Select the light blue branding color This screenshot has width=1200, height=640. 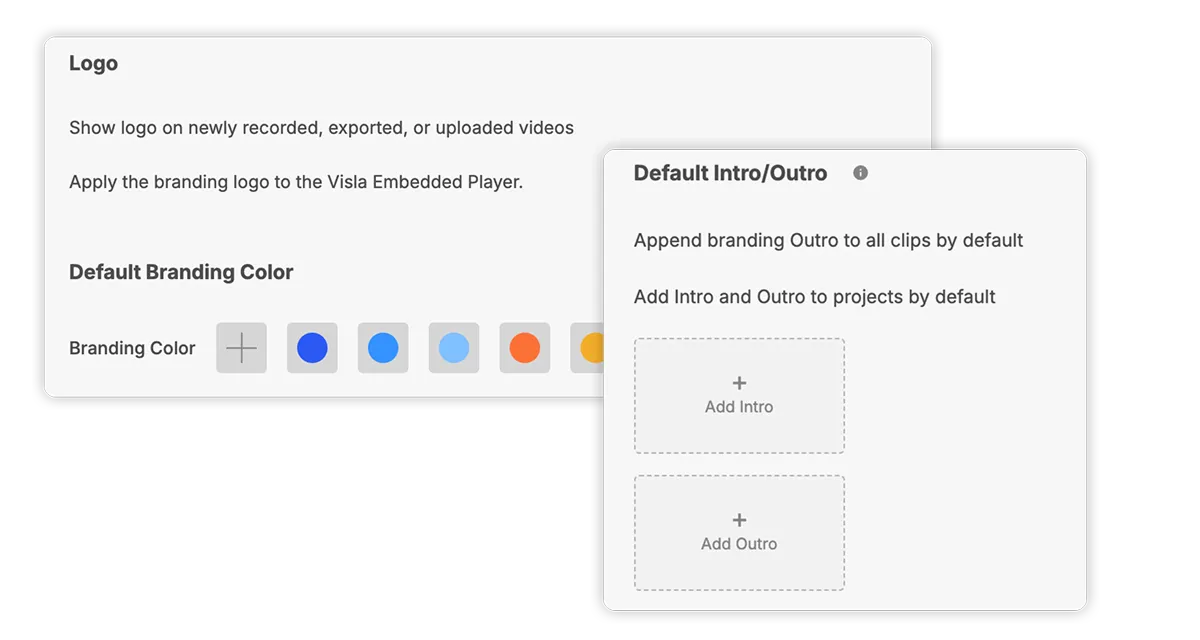point(454,348)
